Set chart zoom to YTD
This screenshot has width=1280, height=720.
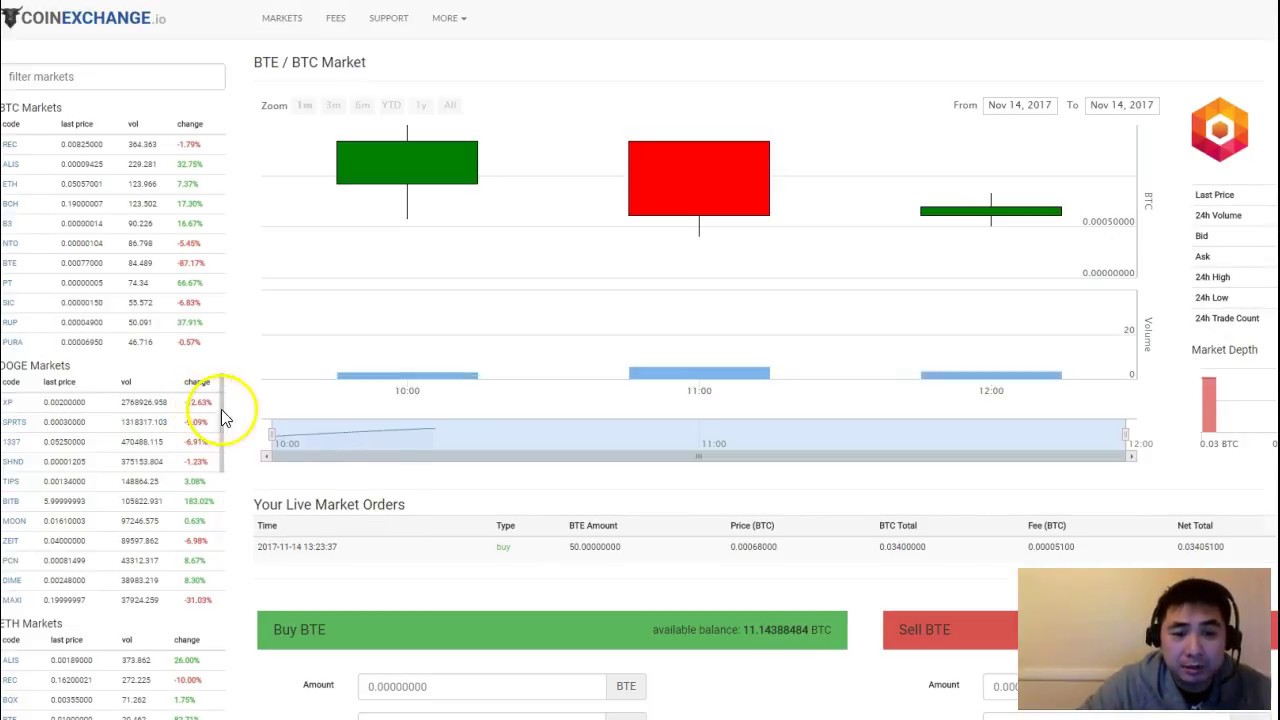(x=391, y=105)
